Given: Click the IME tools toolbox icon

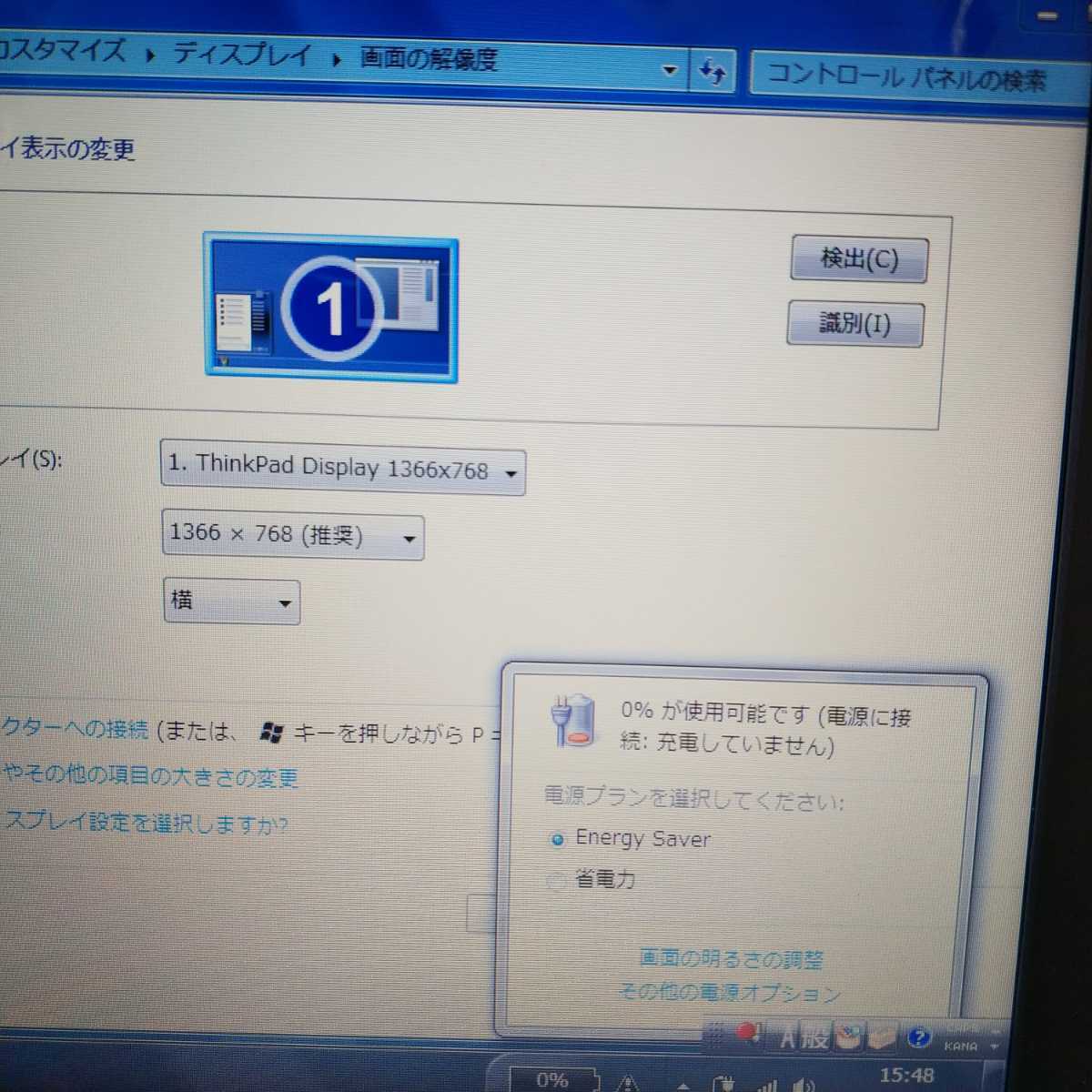Looking at the screenshot, I should [x=881, y=1037].
